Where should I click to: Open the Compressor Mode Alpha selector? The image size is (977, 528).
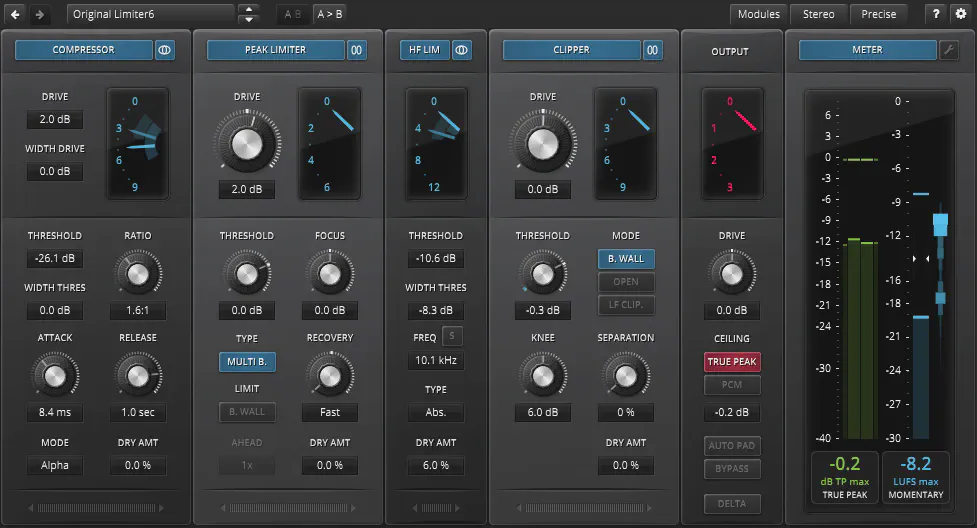click(55, 465)
